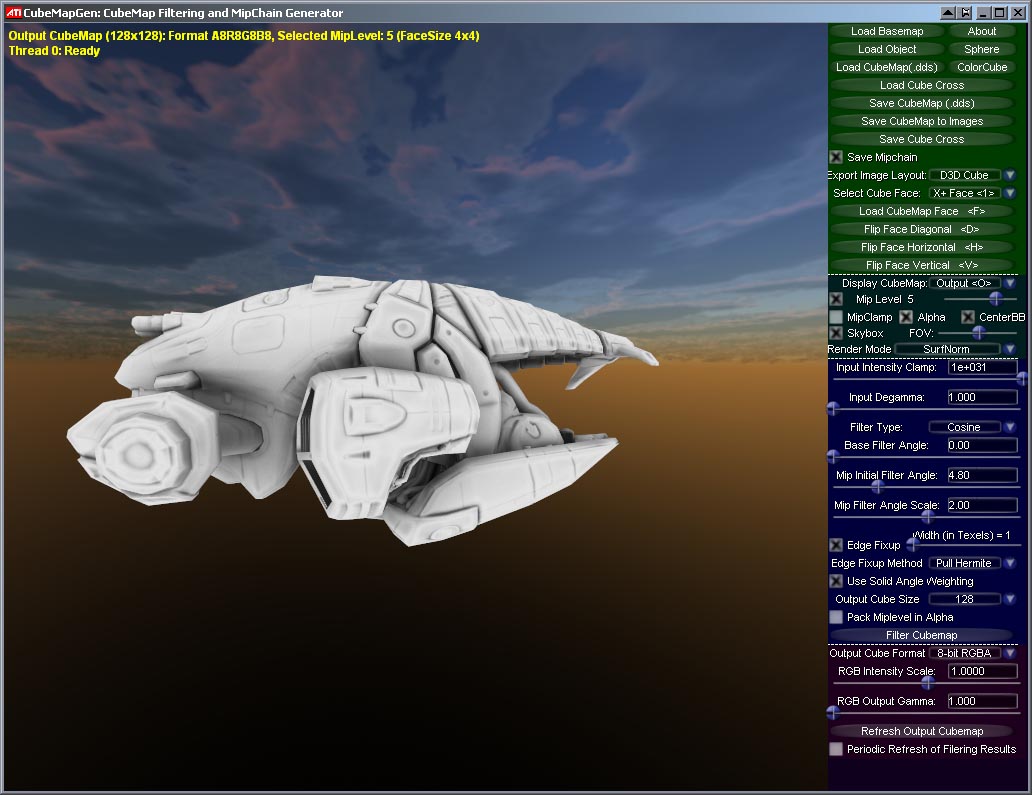This screenshot has width=1032, height=795.
Task: Click Save CubeMap to Images
Action: tap(921, 121)
